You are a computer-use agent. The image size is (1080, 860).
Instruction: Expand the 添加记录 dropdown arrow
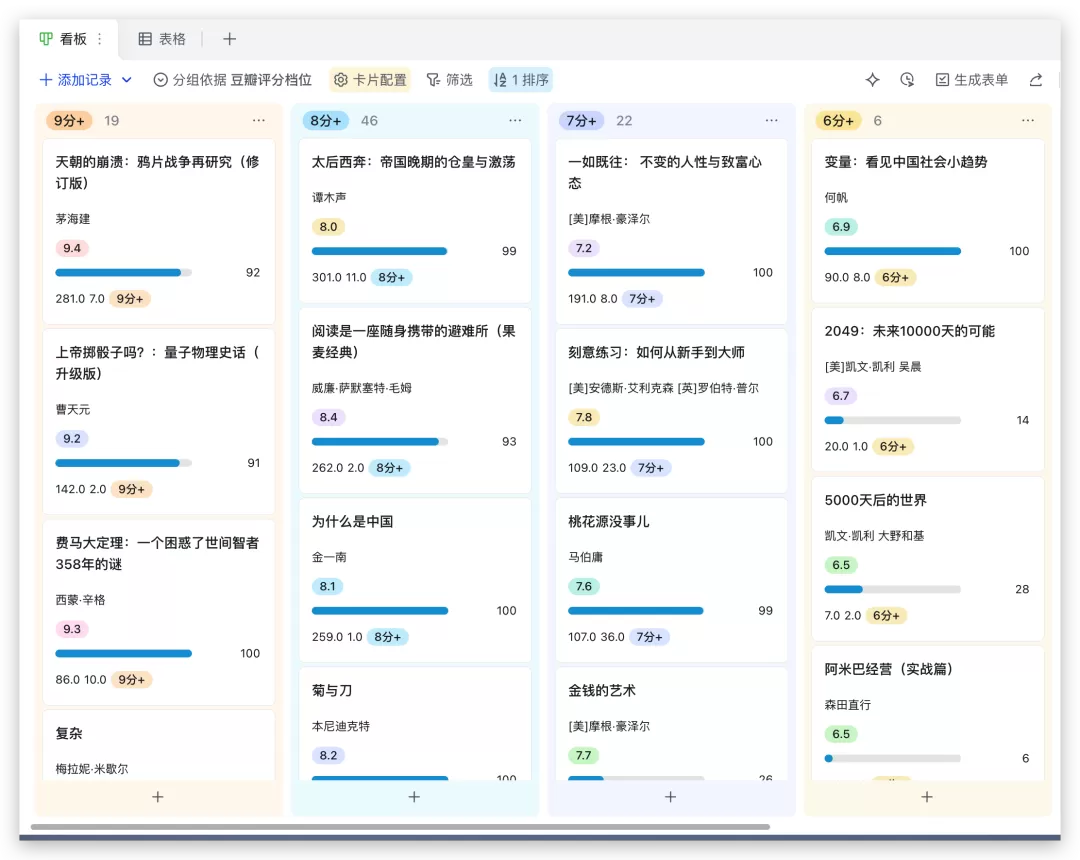tap(127, 80)
